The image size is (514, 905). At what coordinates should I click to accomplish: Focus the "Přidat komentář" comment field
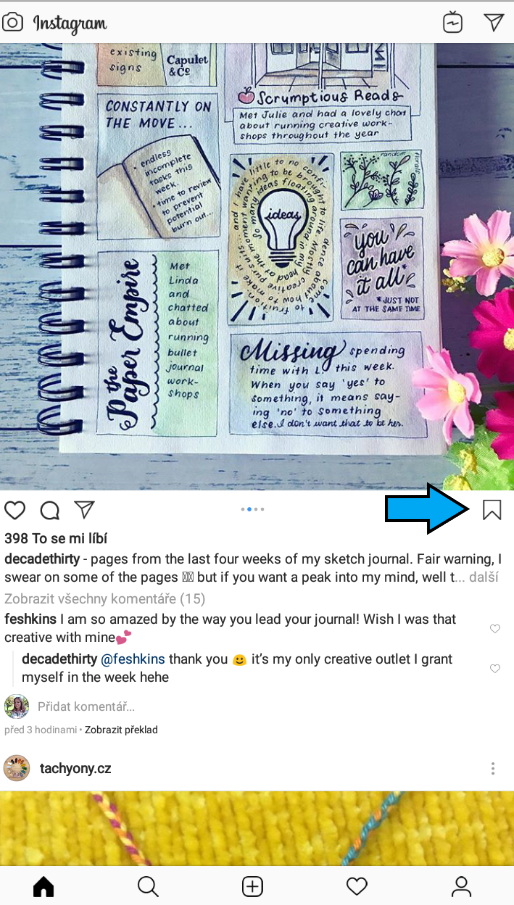point(87,706)
